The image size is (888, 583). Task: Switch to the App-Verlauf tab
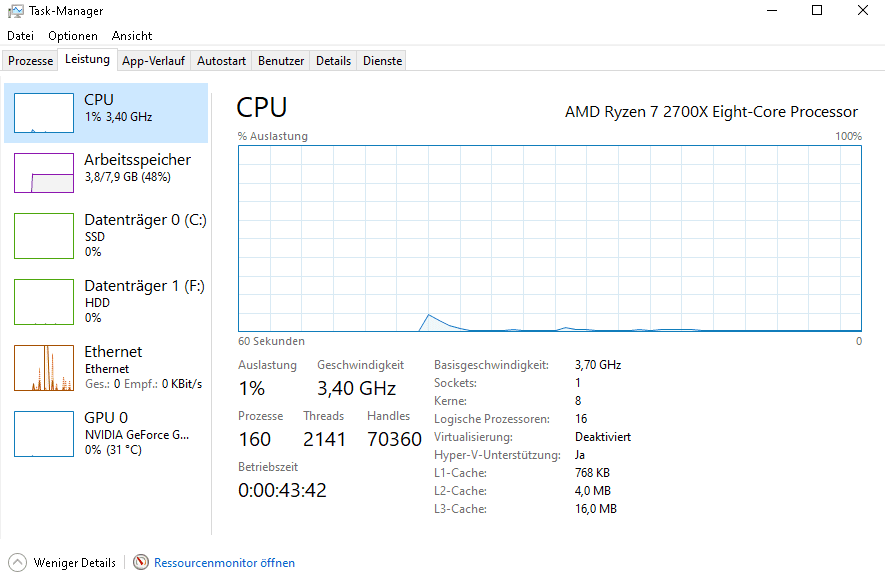pyautogui.click(x=153, y=61)
